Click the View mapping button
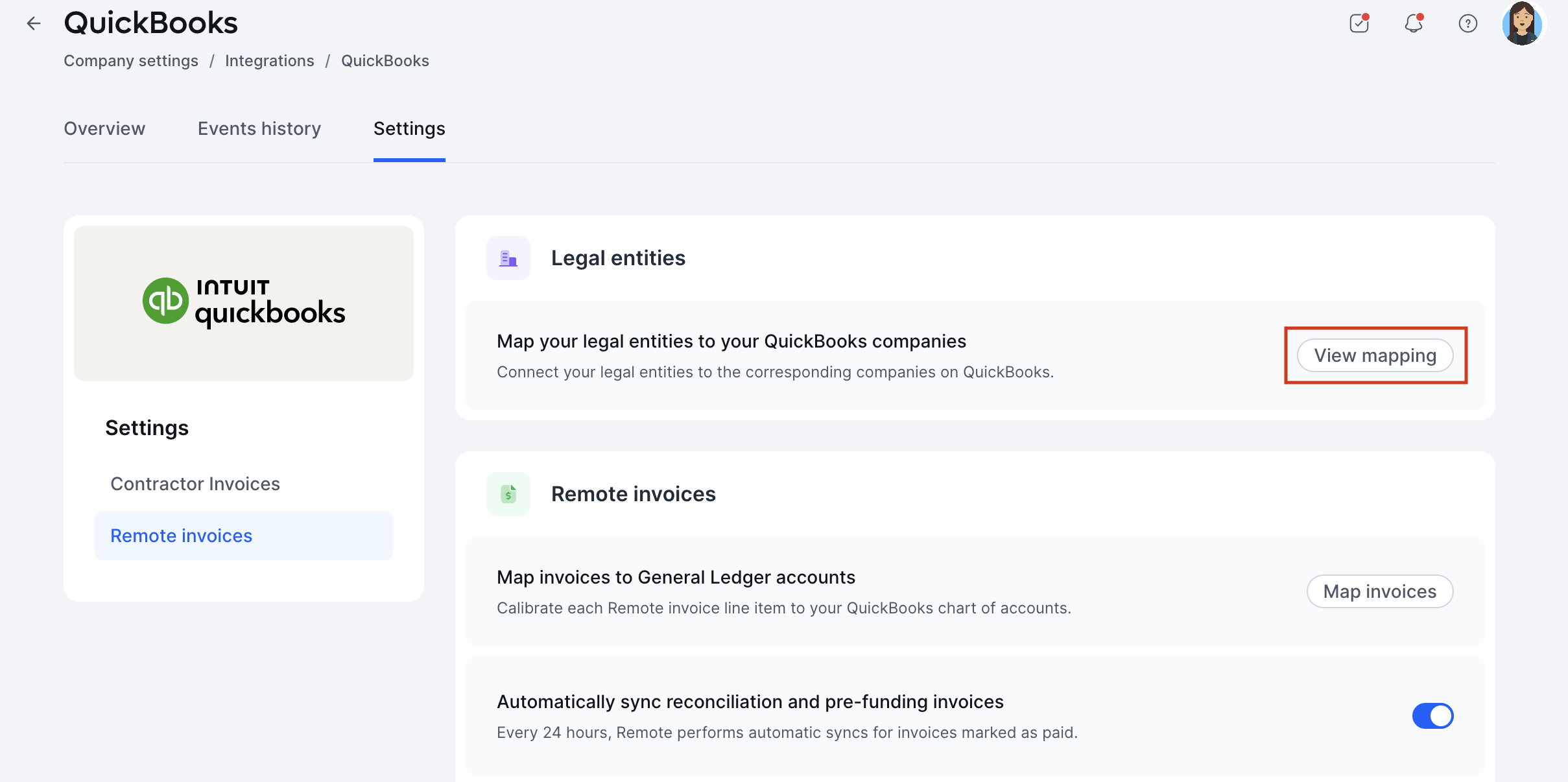The width and height of the screenshot is (1568, 782). coord(1375,355)
